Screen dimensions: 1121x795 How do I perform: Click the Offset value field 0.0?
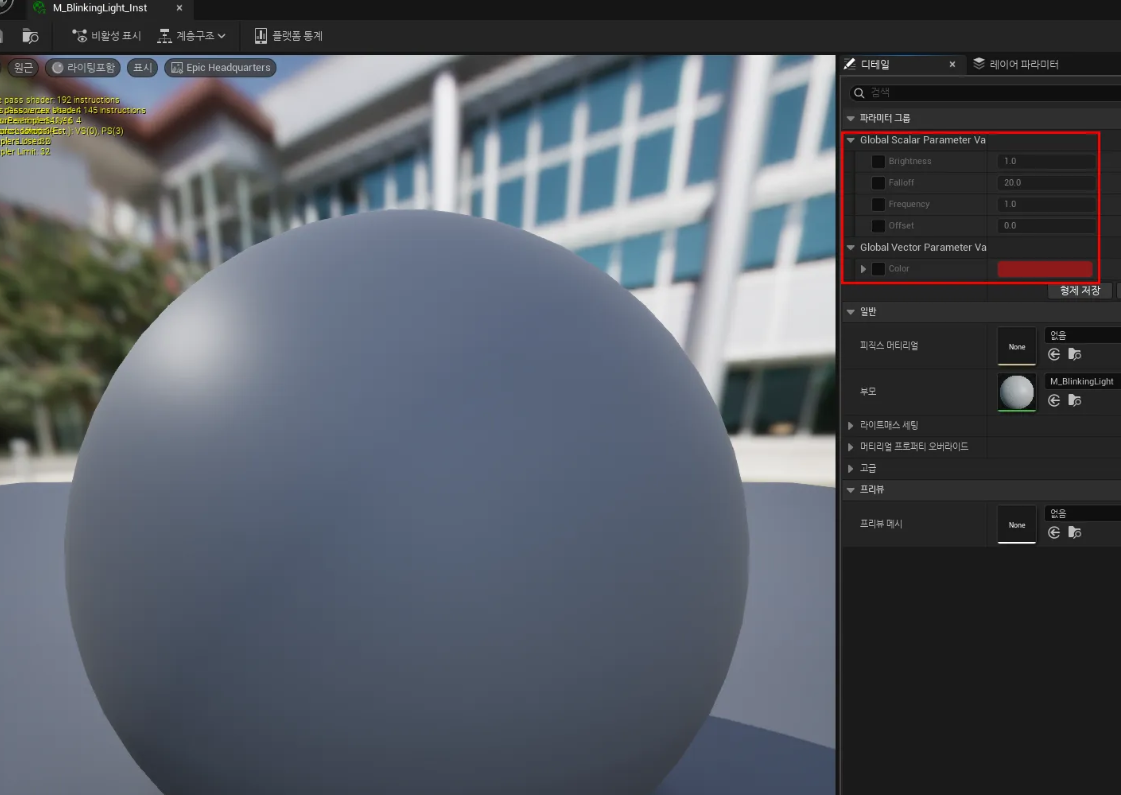1046,226
